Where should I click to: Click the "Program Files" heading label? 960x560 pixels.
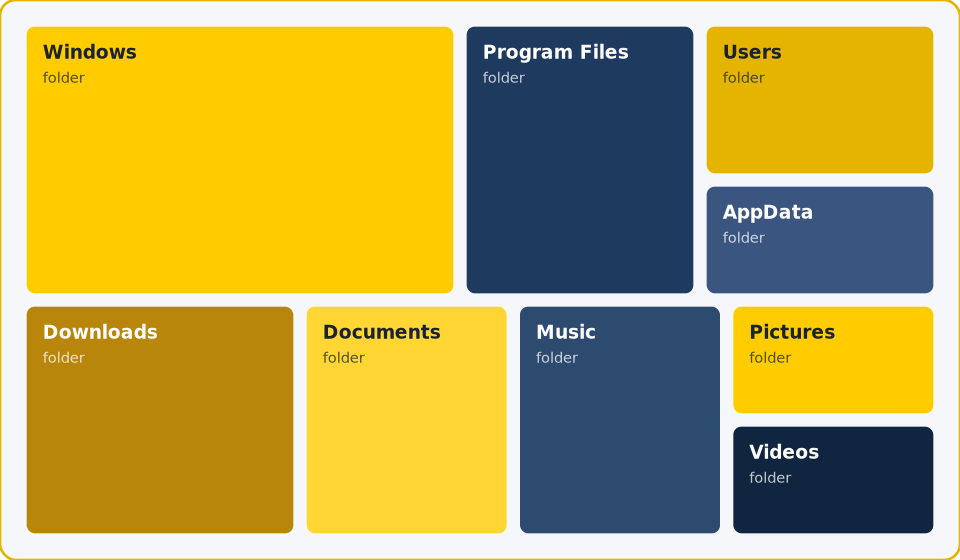point(556,53)
